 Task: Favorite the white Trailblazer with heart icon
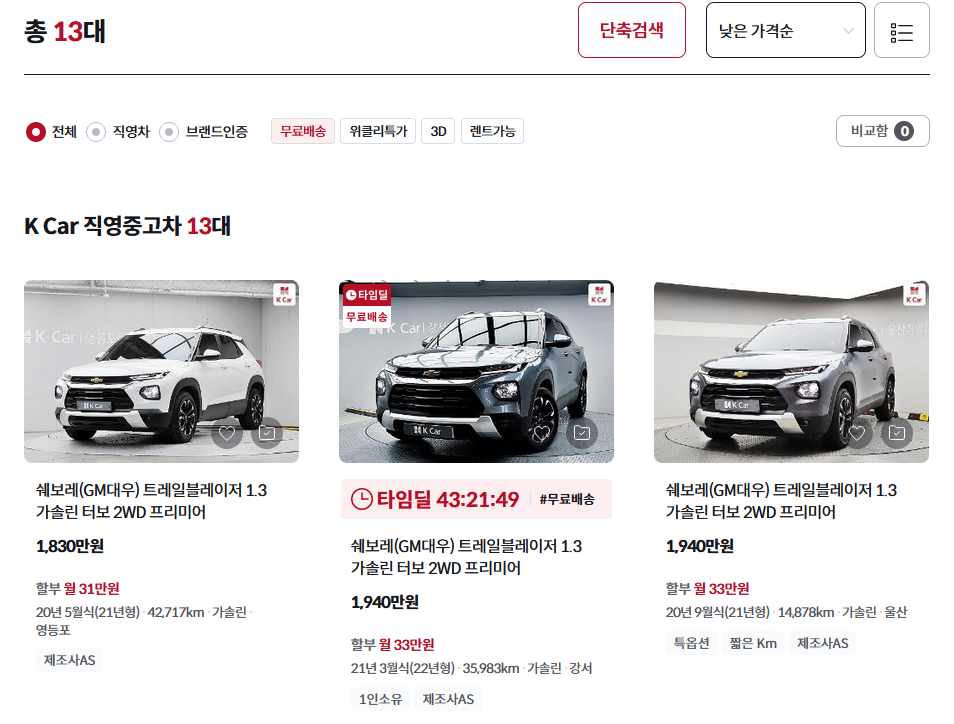pos(227,433)
